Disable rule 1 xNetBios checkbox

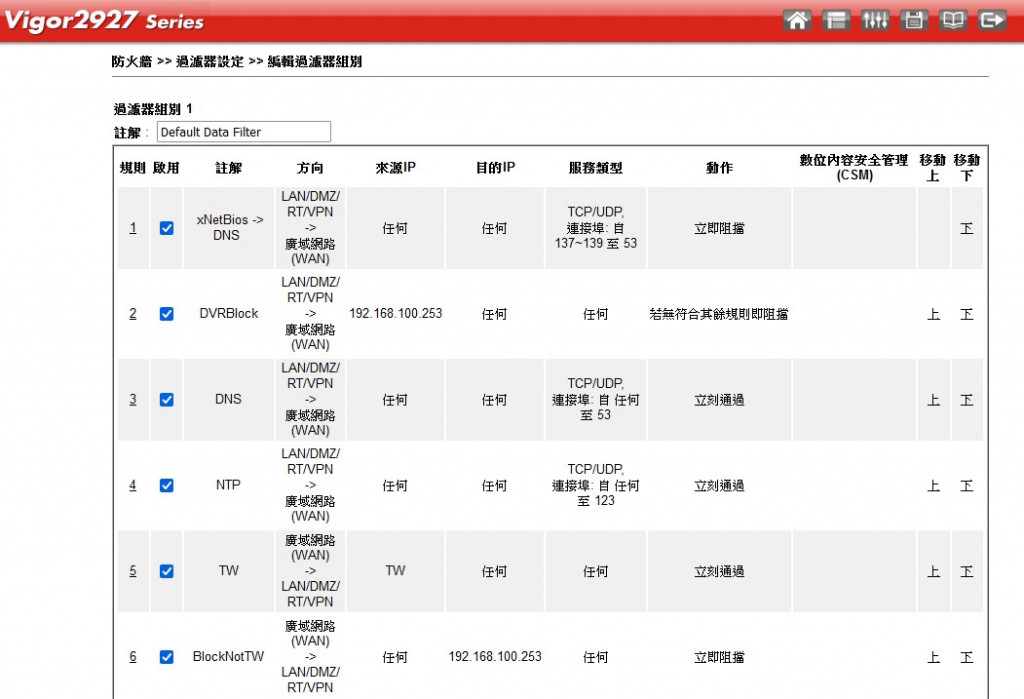pyautogui.click(x=167, y=228)
